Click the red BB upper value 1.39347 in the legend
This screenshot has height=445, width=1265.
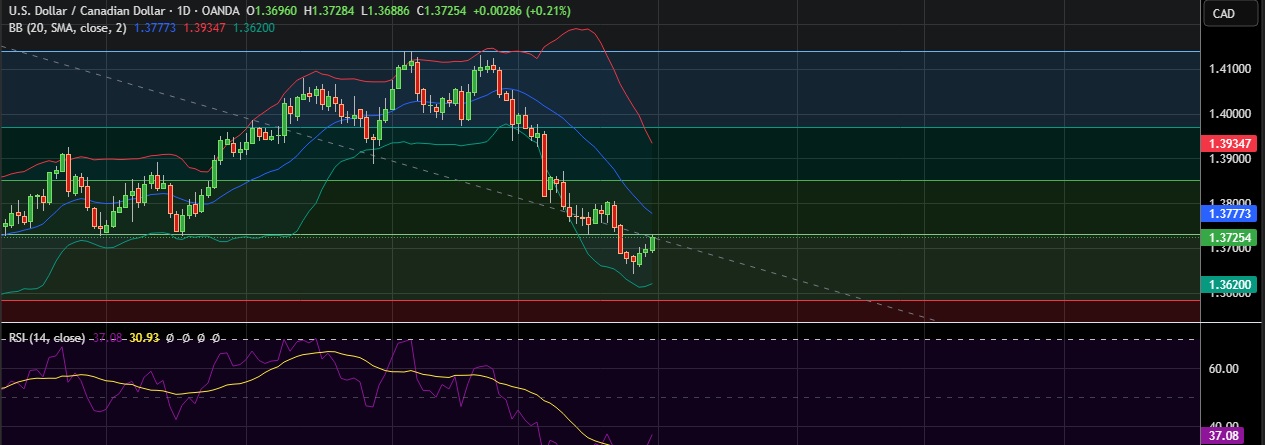[x=205, y=27]
